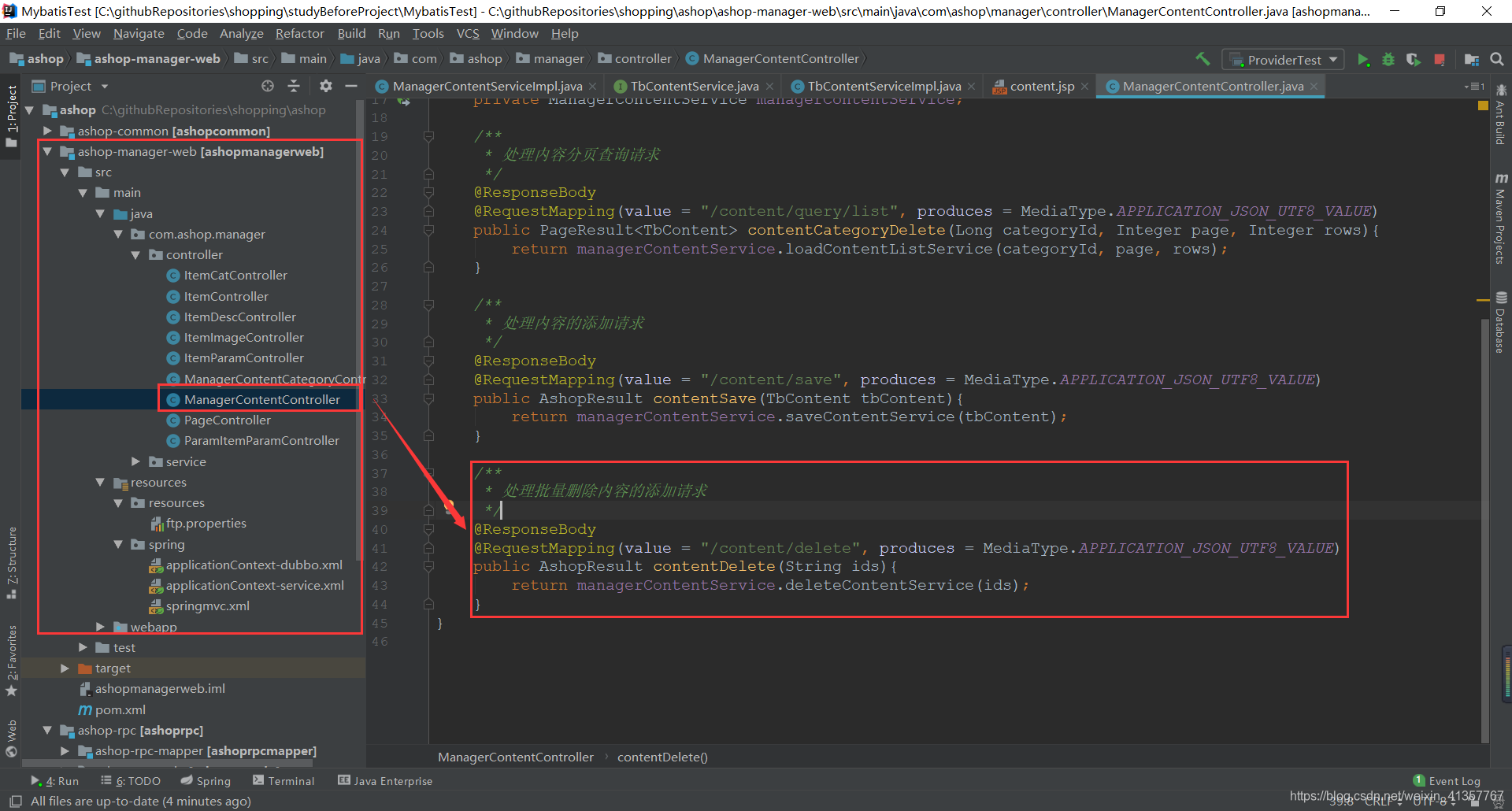This screenshot has width=1512, height=811.
Task: Expand the ashop-rpc-mapper module node
Action: (65, 751)
